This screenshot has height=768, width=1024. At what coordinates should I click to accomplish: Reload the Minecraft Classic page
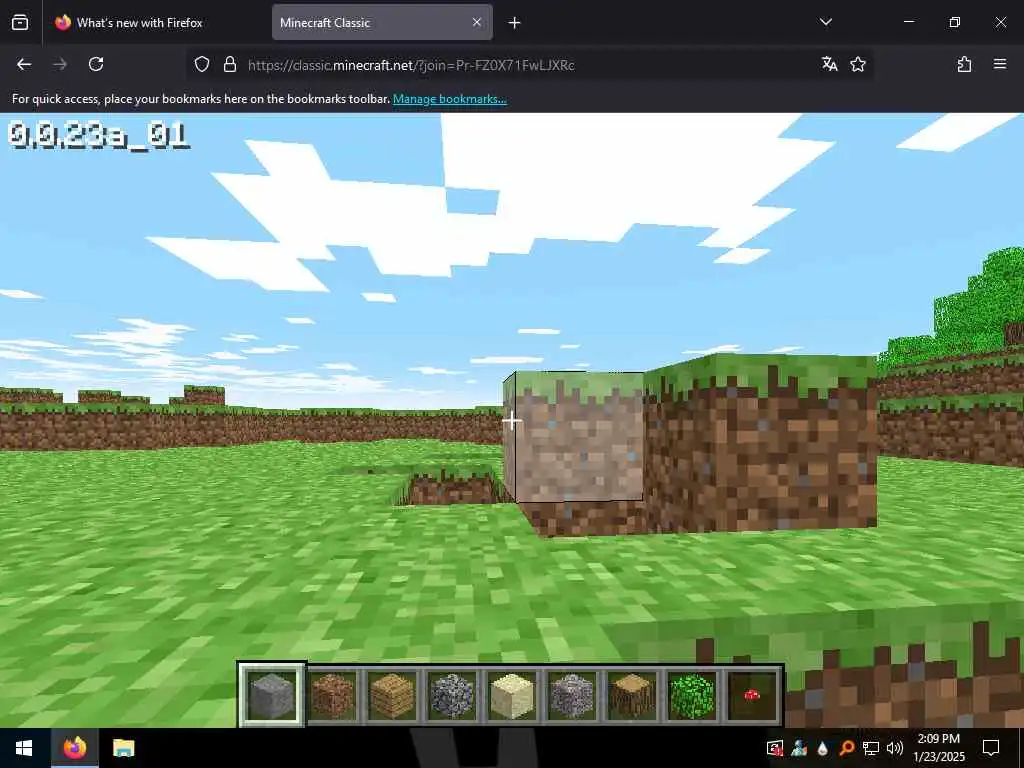[x=96, y=64]
